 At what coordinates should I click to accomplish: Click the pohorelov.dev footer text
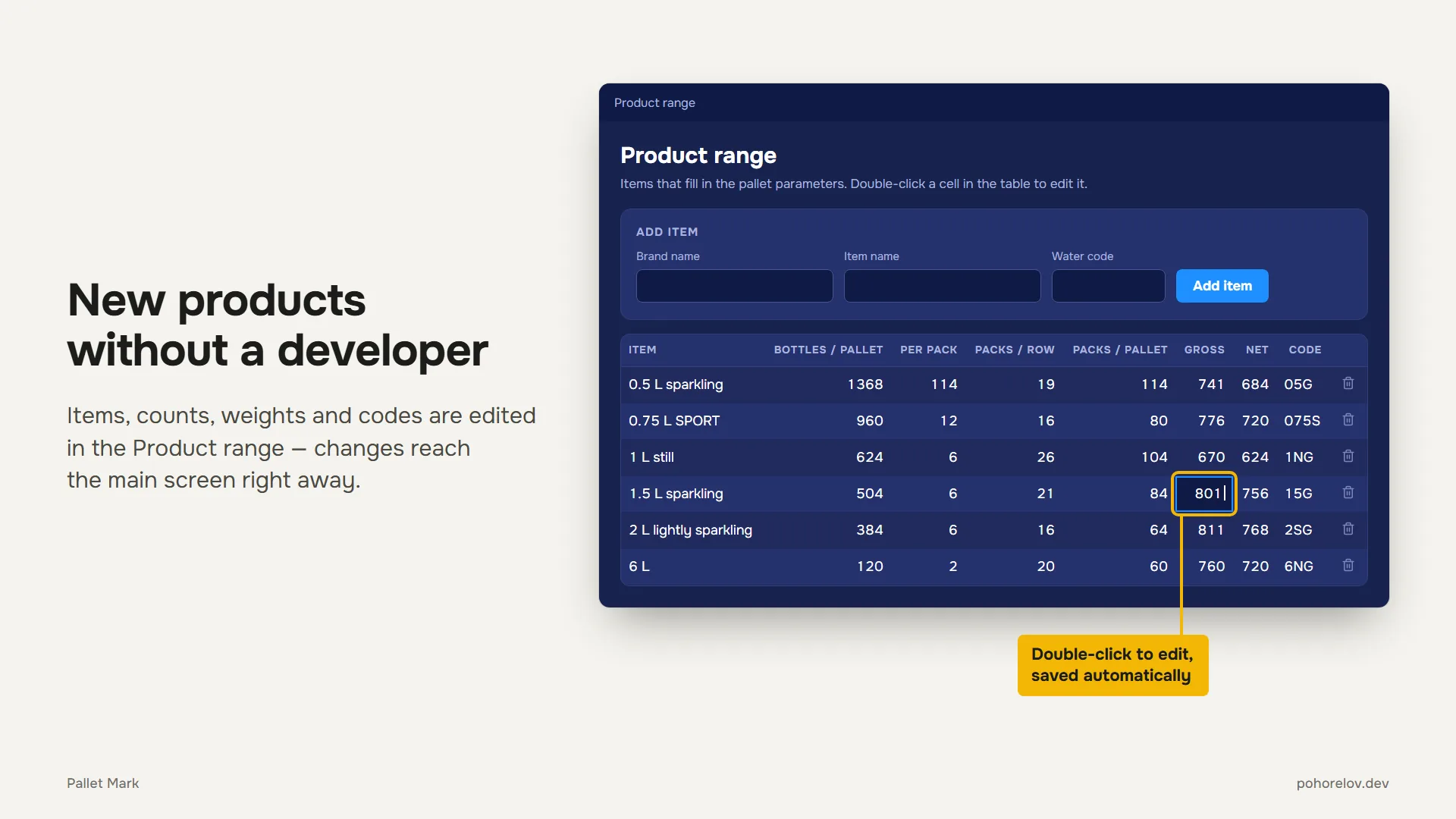(1342, 783)
